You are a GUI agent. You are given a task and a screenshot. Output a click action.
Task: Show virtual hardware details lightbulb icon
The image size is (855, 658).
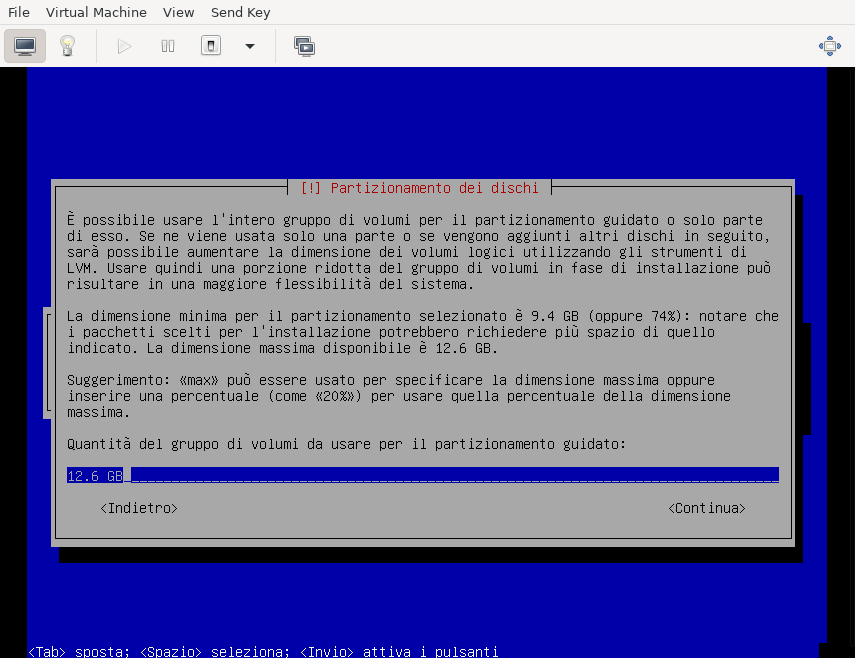67,46
